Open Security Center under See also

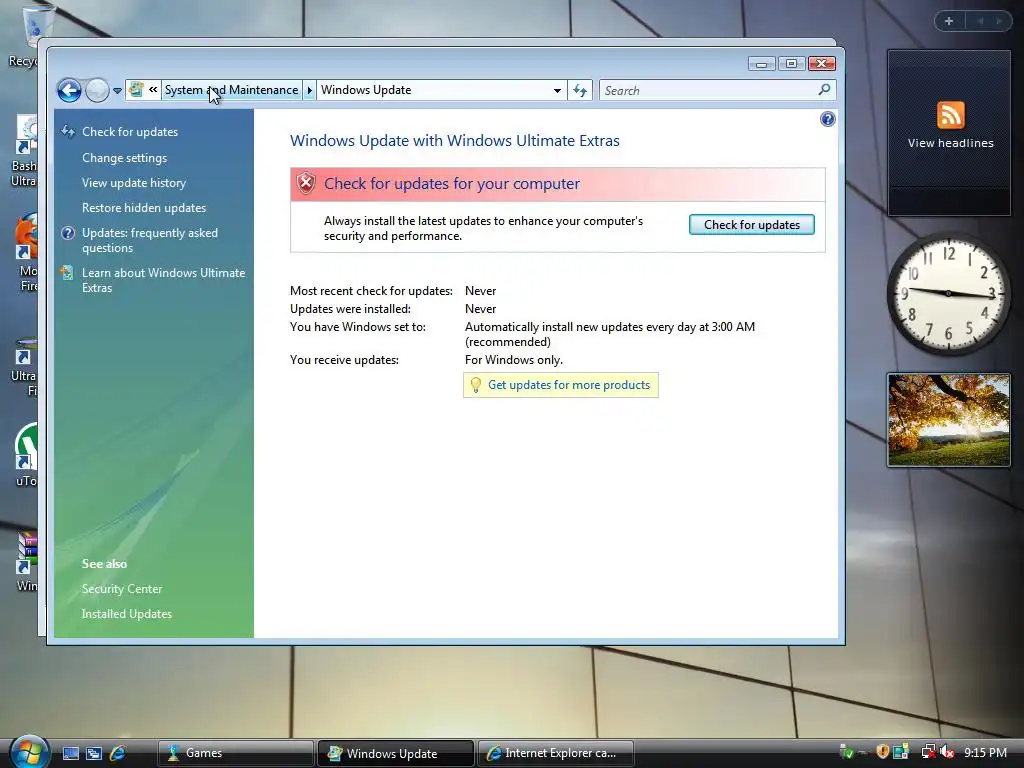point(121,589)
